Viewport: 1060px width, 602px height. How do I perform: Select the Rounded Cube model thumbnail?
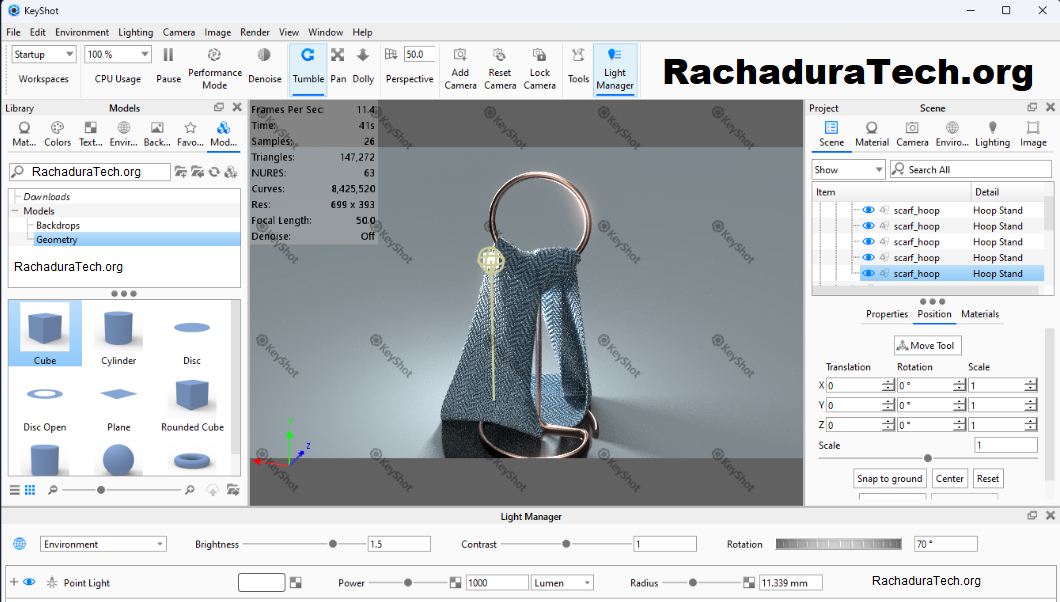192,402
